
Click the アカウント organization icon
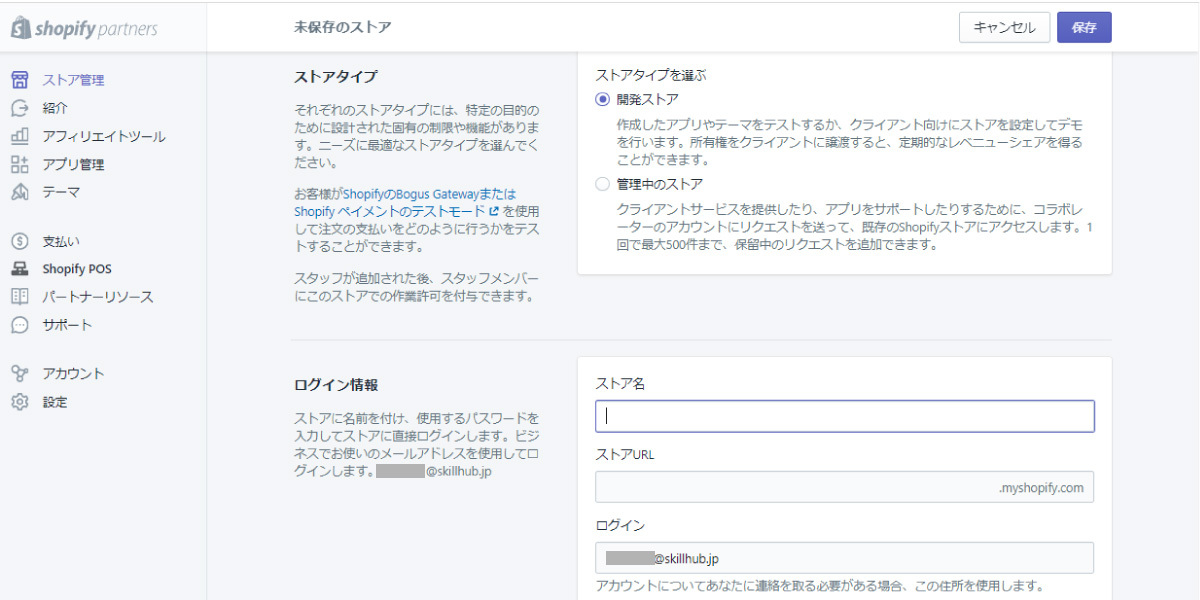pyautogui.click(x=20, y=373)
